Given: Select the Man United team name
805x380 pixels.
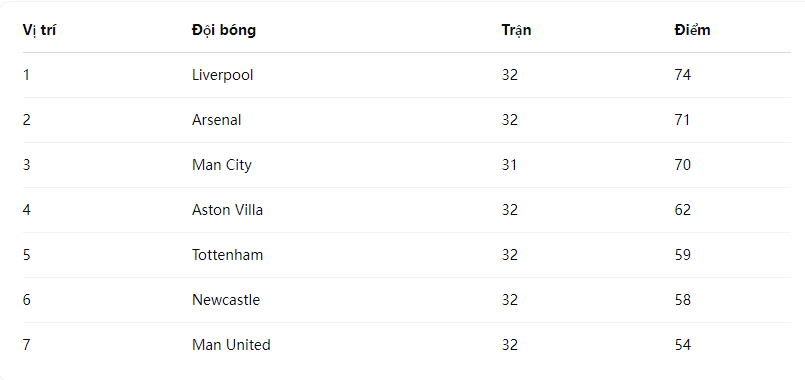Looking at the screenshot, I should tap(231, 345).
